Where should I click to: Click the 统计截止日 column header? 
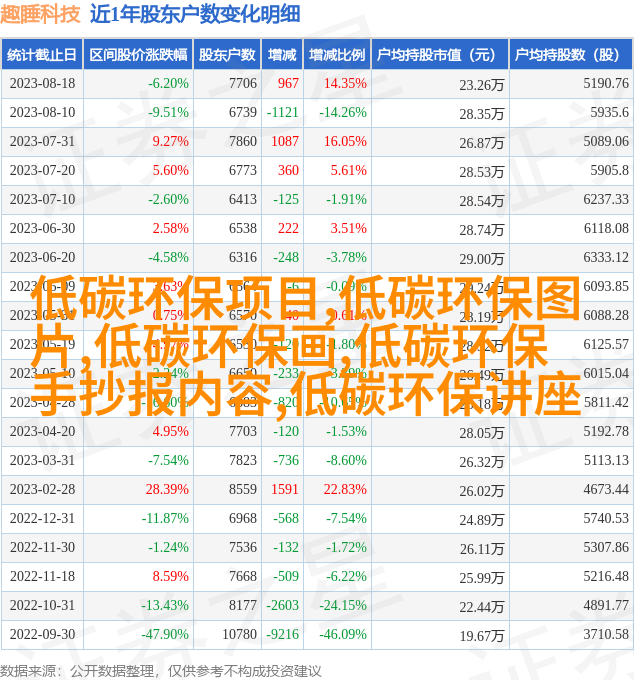tap(42, 55)
